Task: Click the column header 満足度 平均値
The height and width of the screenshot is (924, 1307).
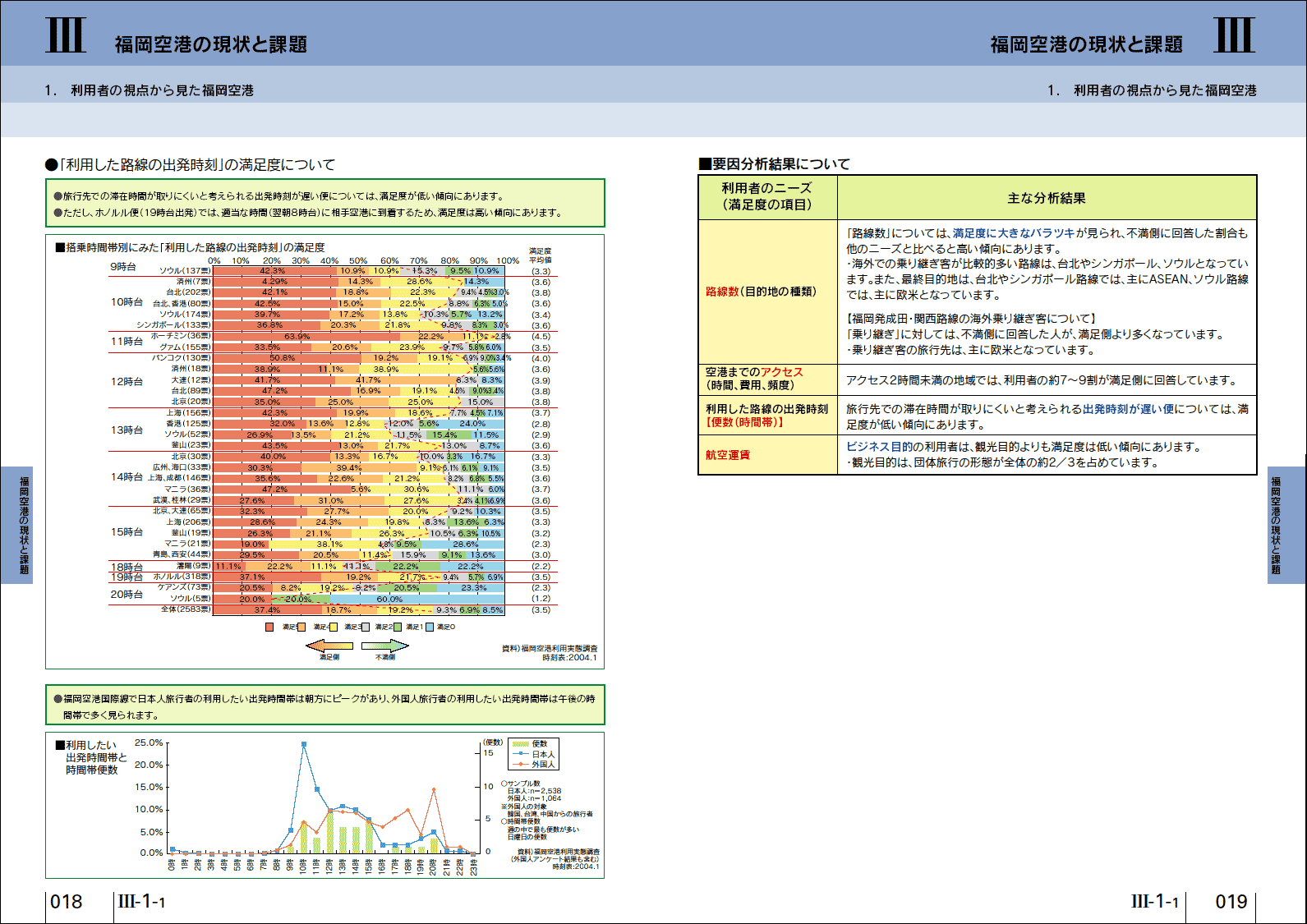Action: point(541,255)
